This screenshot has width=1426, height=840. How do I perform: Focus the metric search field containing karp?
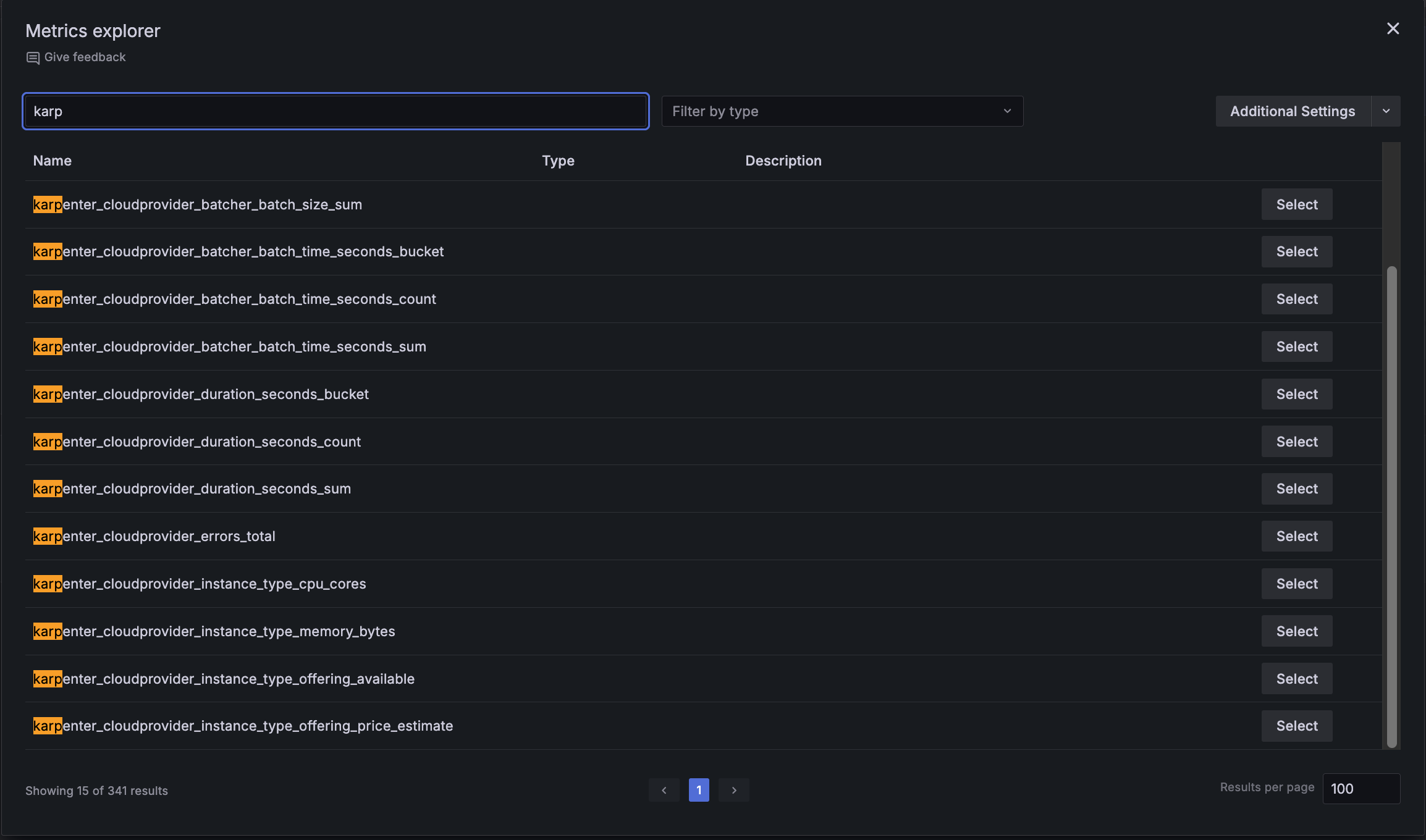tap(335, 111)
